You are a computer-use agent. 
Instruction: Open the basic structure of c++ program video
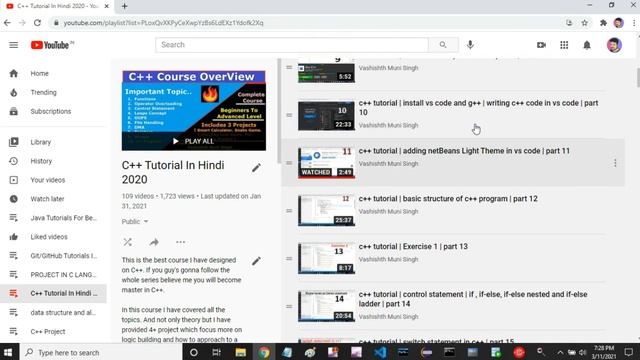click(448, 199)
